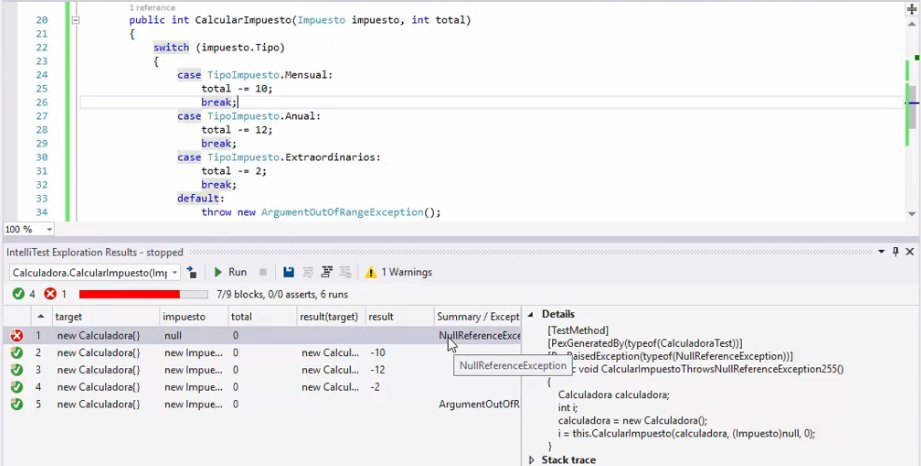Image resolution: width=921 pixels, height=466 pixels.
Task: Toggle auto-hide pin of IntelliTest panel
Action: coord(896,252)
